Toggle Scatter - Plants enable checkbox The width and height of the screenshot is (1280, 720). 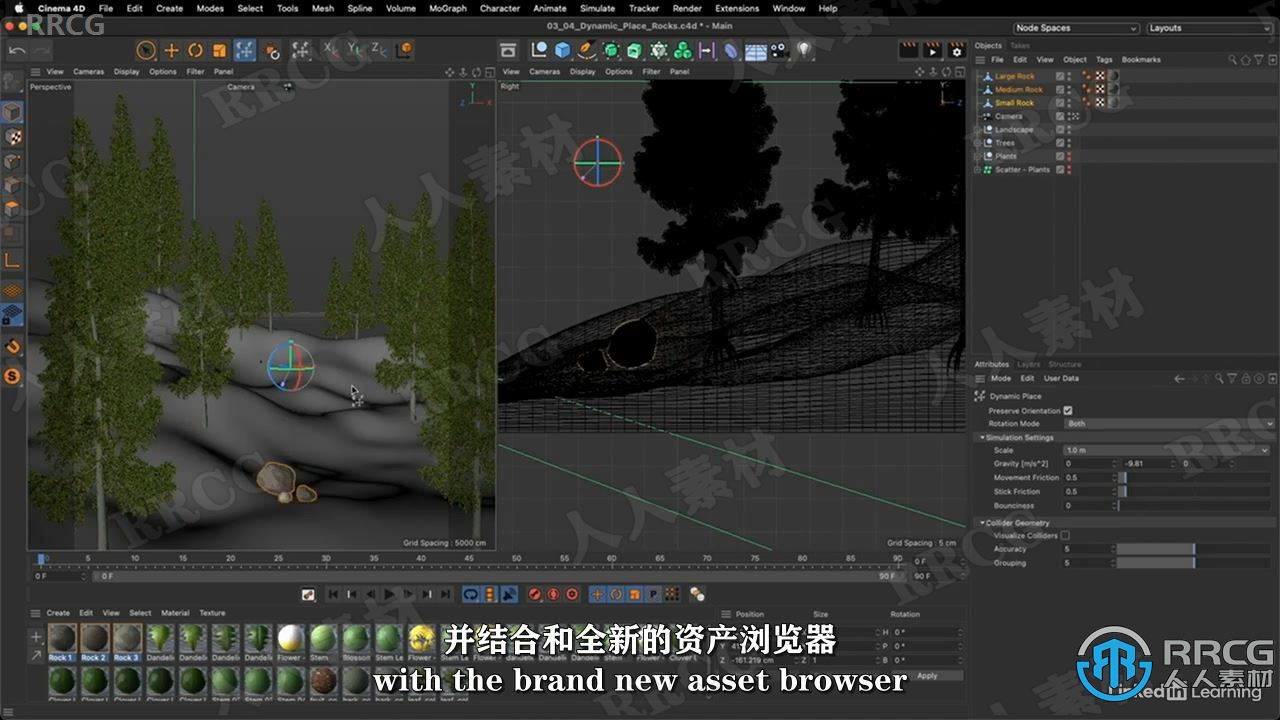[x=1060, y=170]
